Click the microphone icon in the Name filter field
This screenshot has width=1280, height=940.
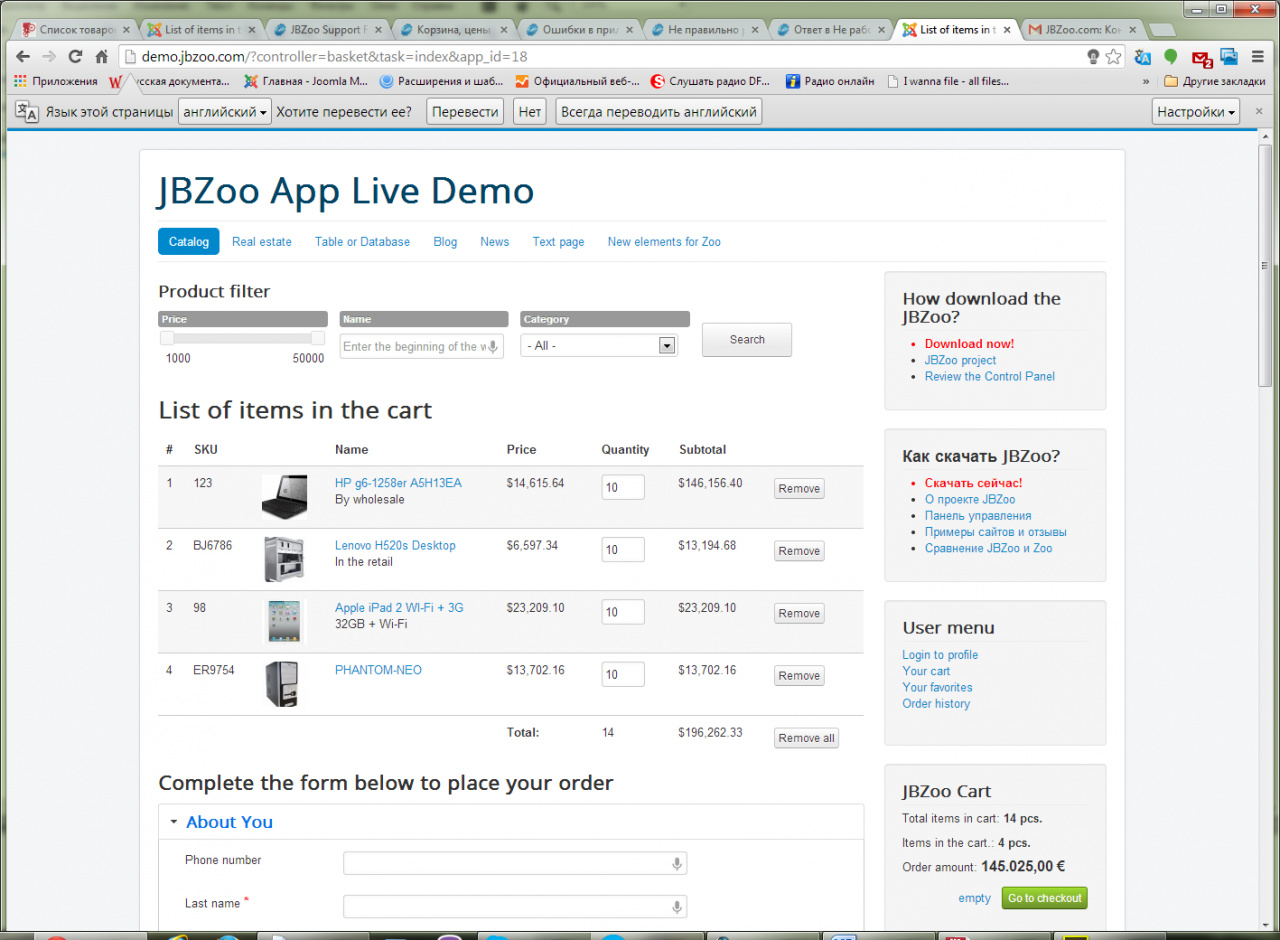pyautogui.click(x=493, y=346)
